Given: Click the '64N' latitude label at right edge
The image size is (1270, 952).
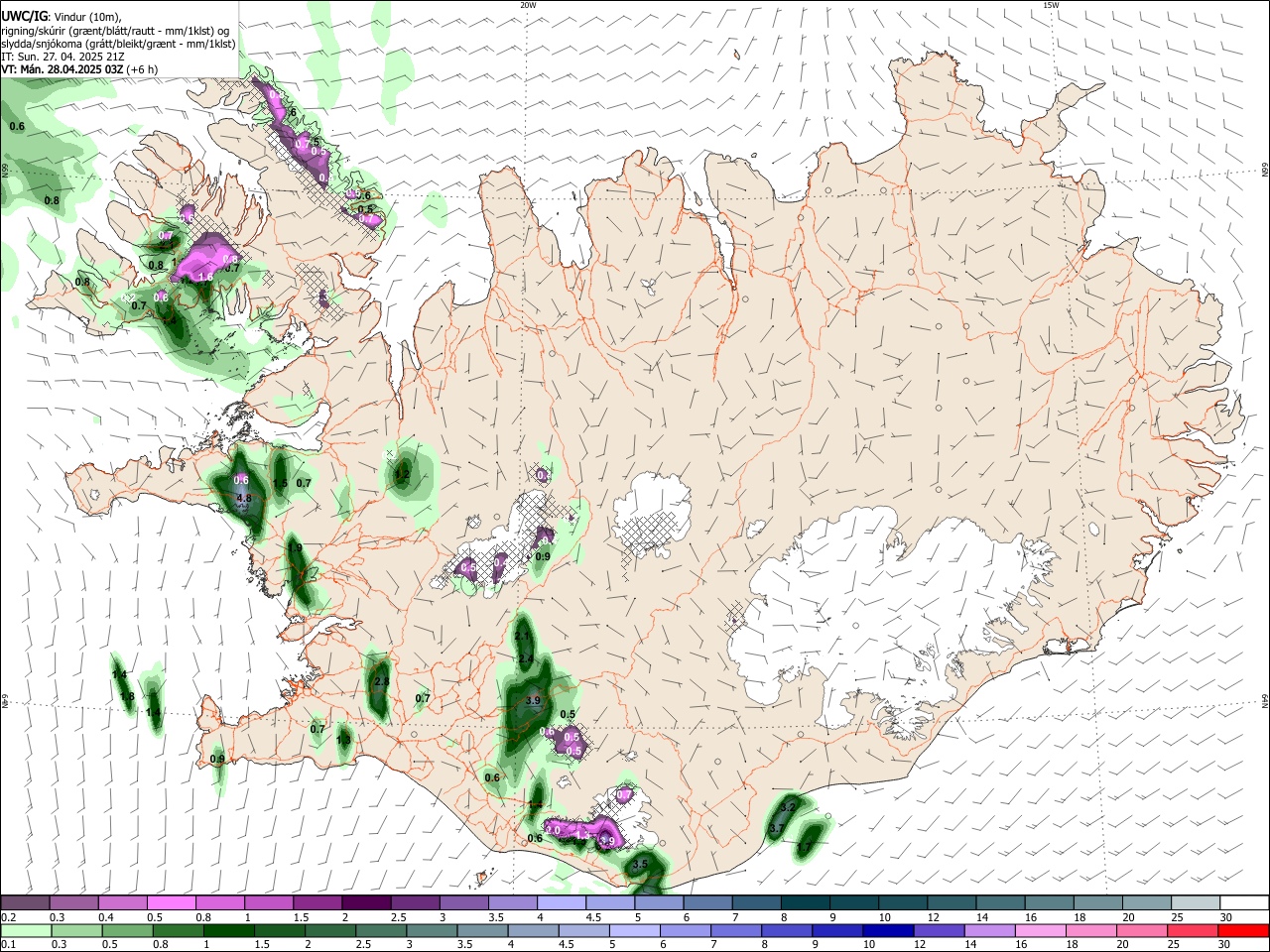Looking at the screenshot, I should pyautogui.click(x=1265, y=700).
